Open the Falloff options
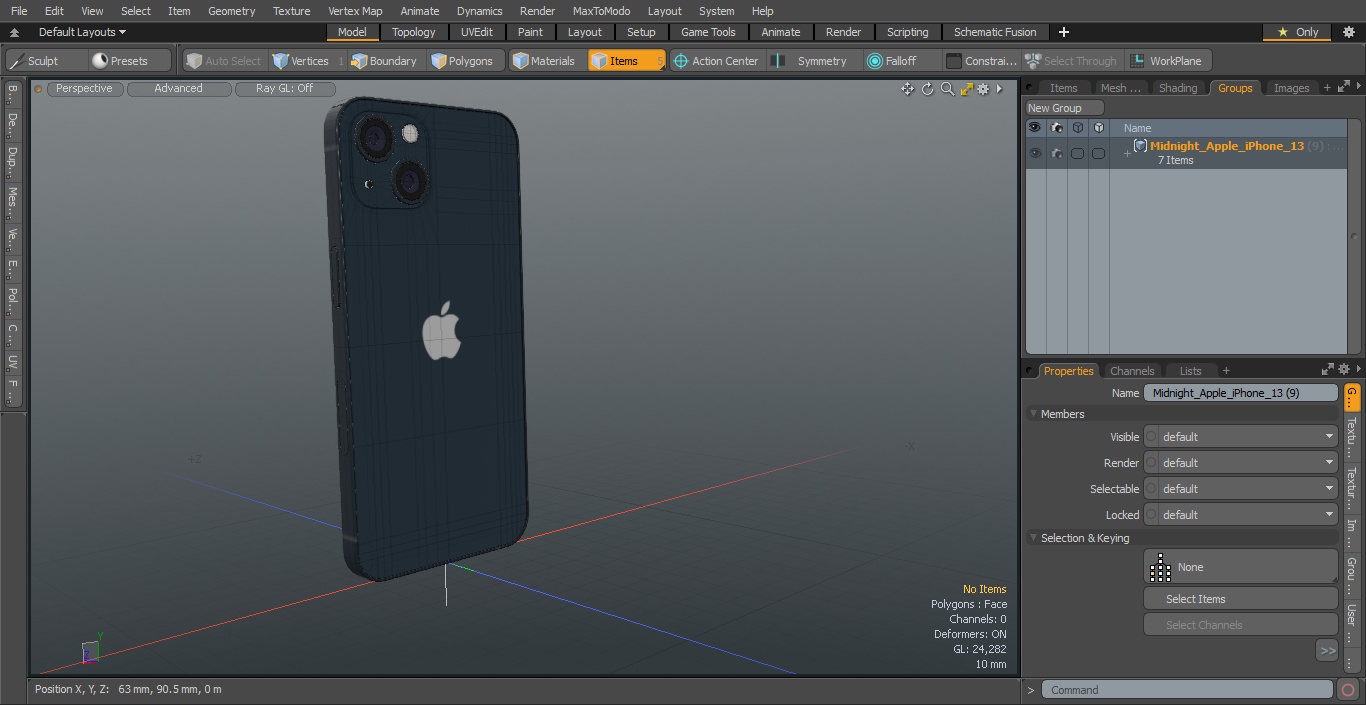Screen dimensions: 1366x705 tap(901, 61)
